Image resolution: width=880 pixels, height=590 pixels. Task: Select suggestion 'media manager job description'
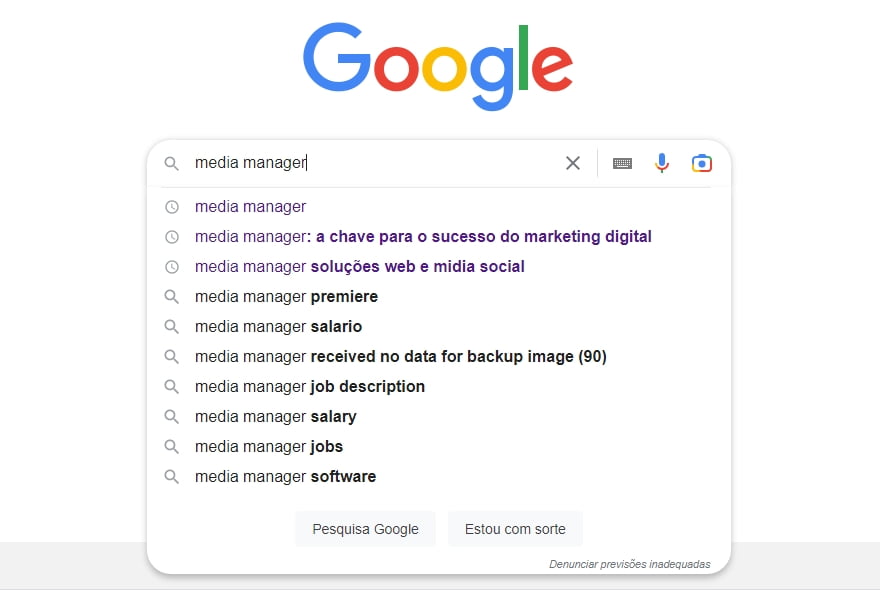(310, 386)
